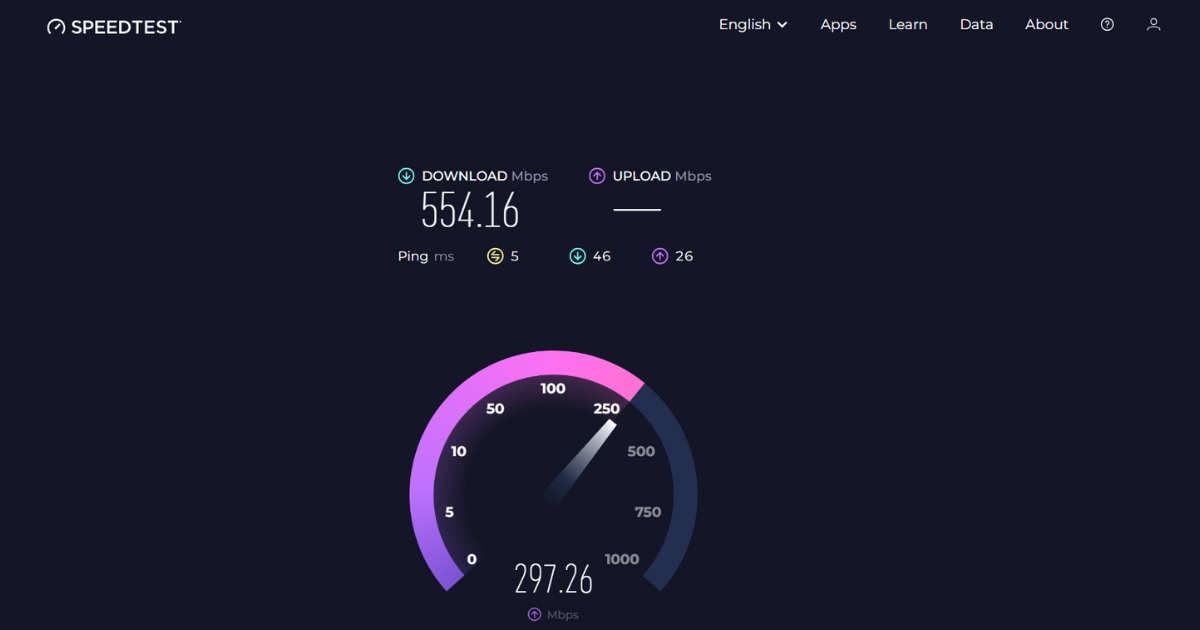Click the Speedtest gauge logo icon
The height and width of the screenshot is (630, 1200).
click(x=56, y=25)
